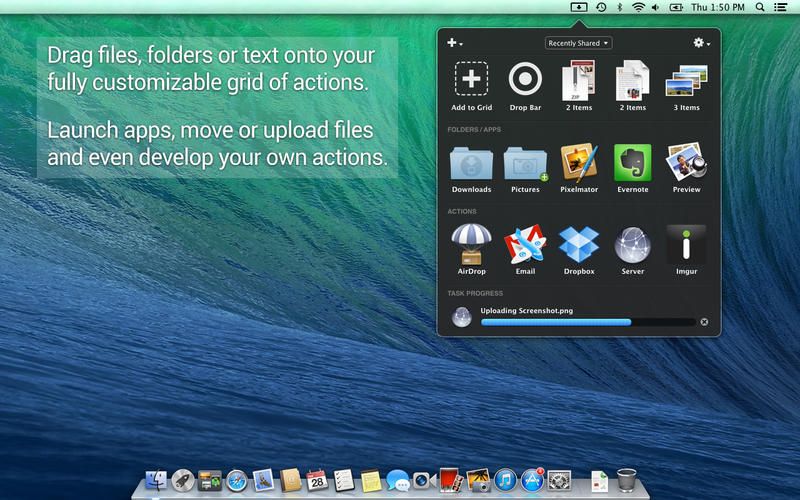
Task: Click the Uploading Screenshot.png progress bar
Action: pyautogui.click(x=587, y=322)
